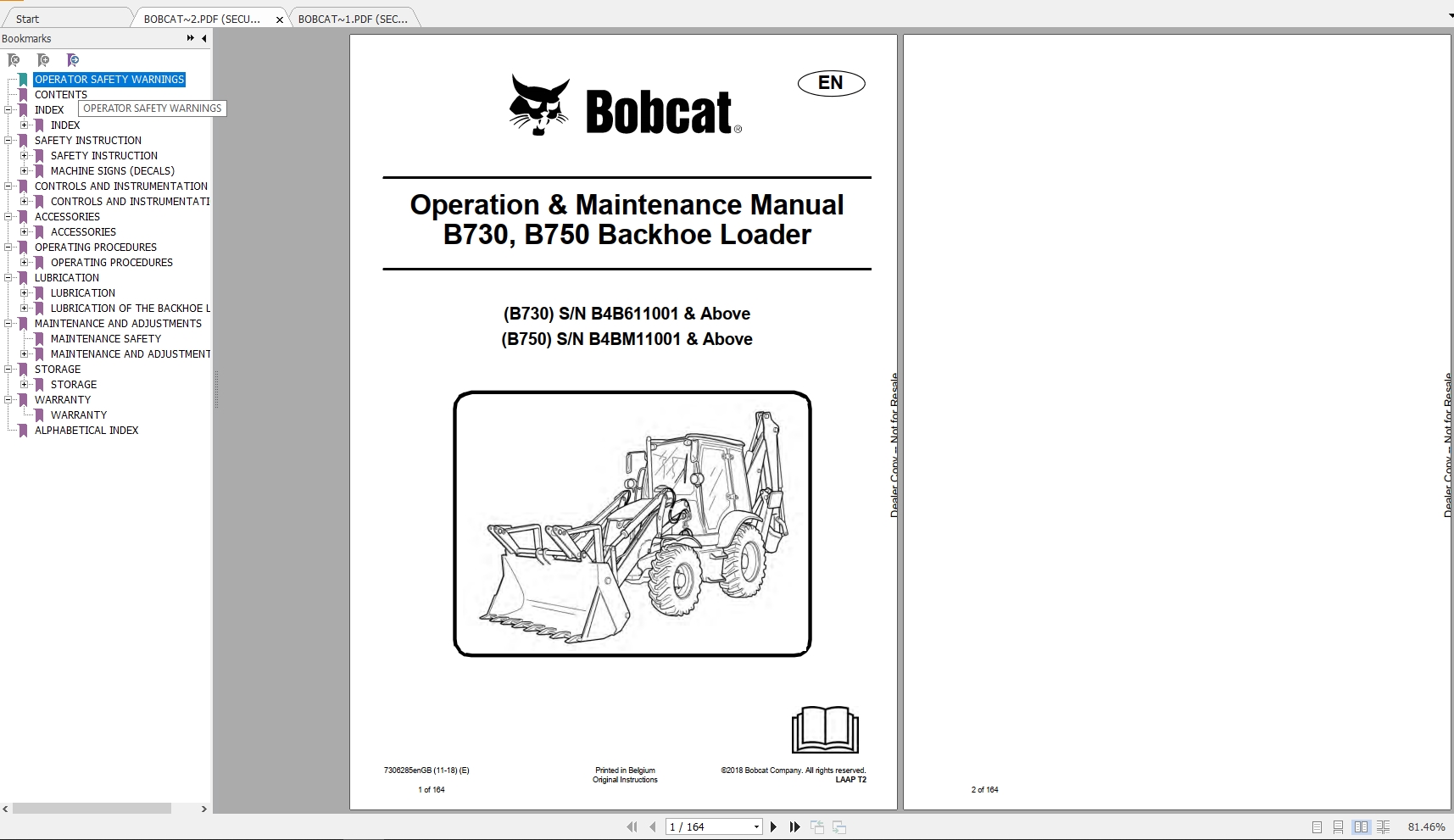Go to the selected bookmark's destination
The width and height of the screenshot is (1454, 840).
coord(73,60)
